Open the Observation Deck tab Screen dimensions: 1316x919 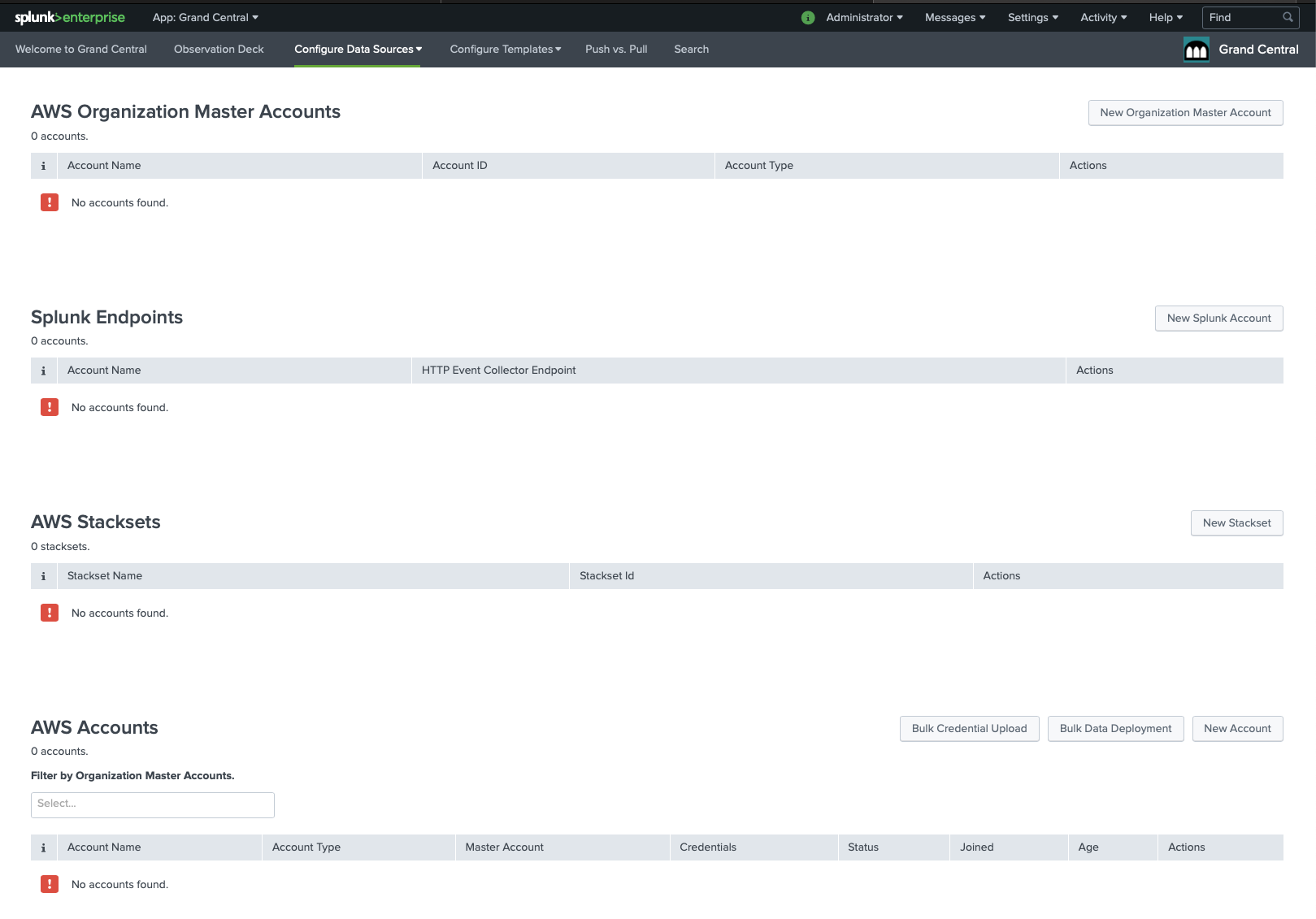(219, 50)
